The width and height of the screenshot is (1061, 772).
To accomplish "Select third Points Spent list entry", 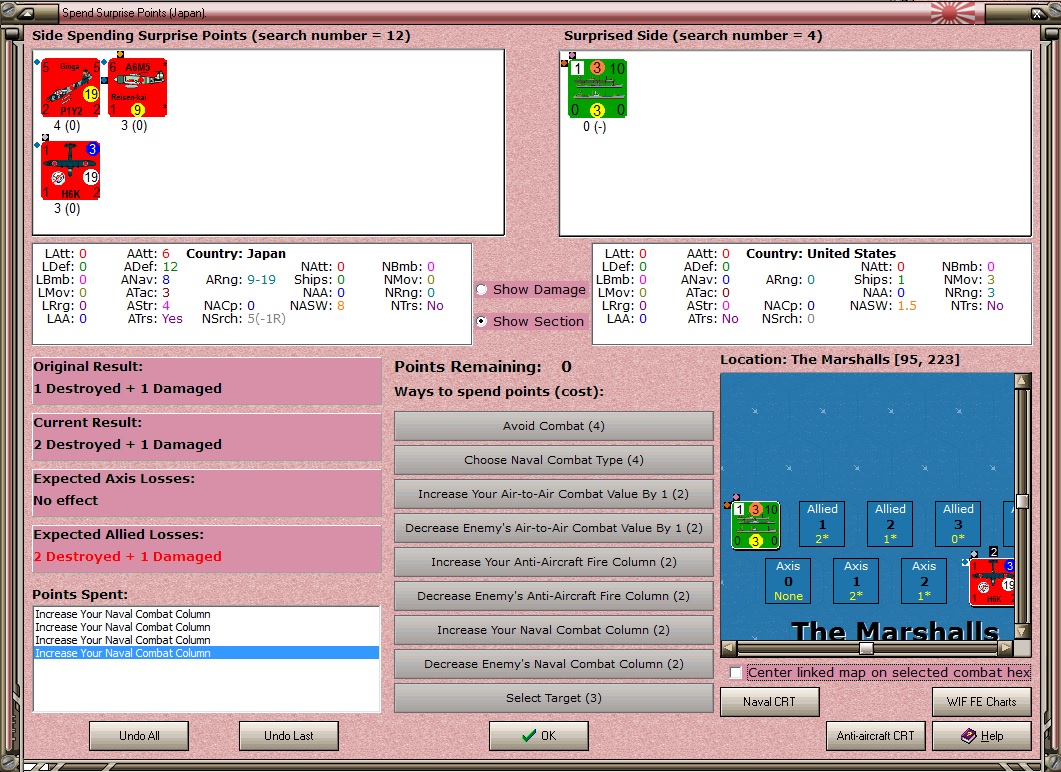I will point(206,640).
